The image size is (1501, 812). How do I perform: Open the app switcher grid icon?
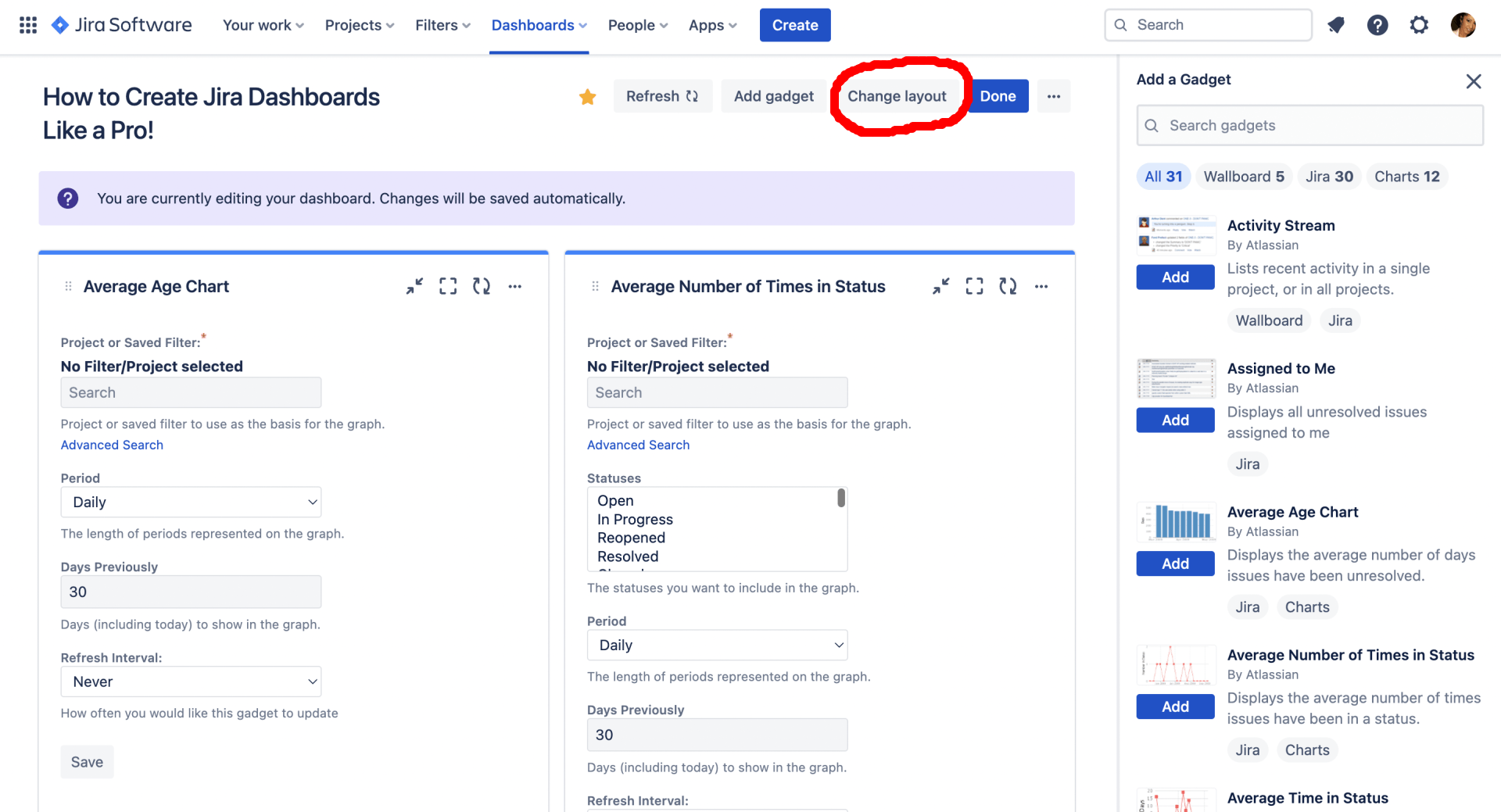[x=28, y=25]
